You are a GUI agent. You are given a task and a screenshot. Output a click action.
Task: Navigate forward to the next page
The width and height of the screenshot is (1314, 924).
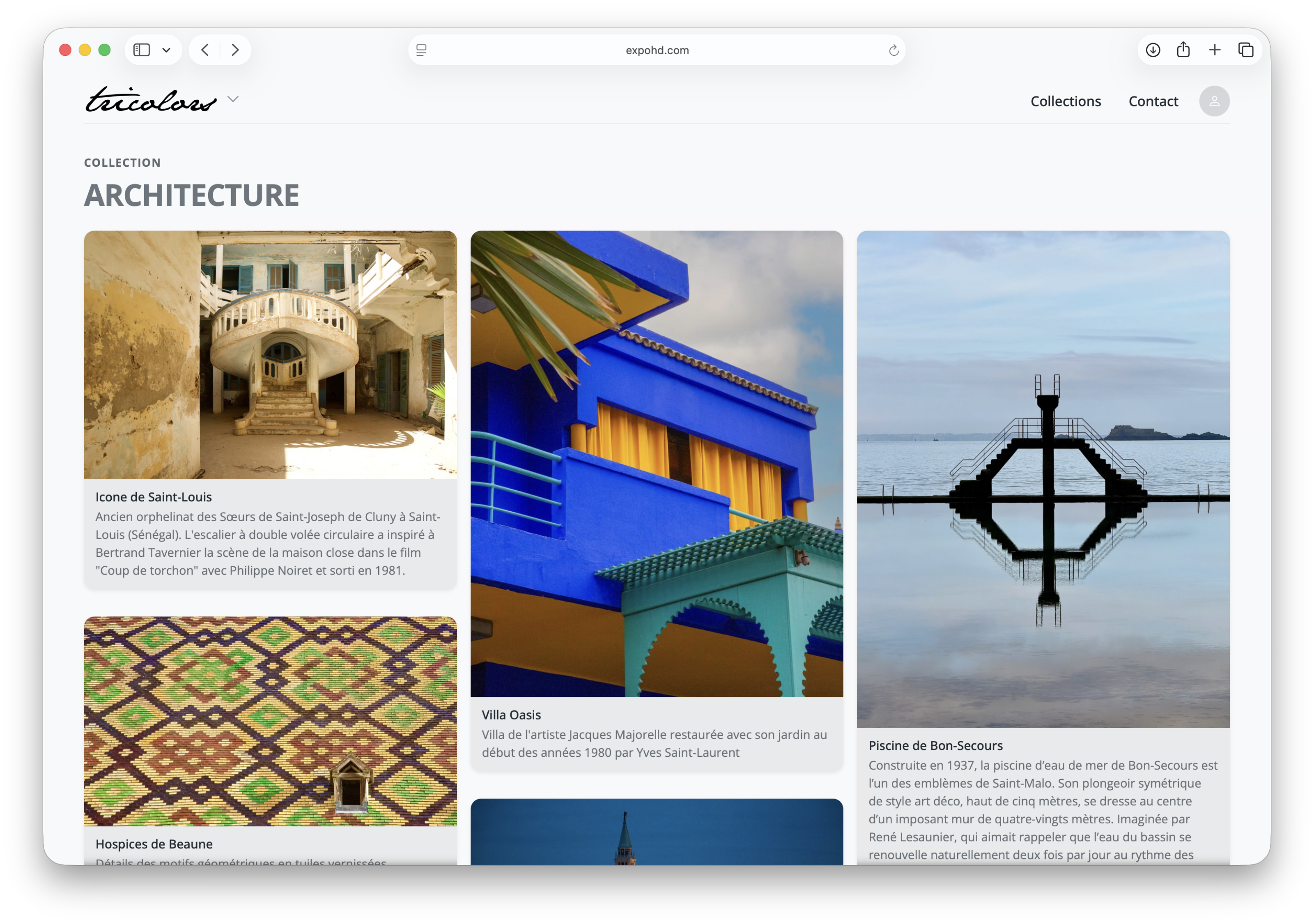pyautogui.click(x=235, y=50)
